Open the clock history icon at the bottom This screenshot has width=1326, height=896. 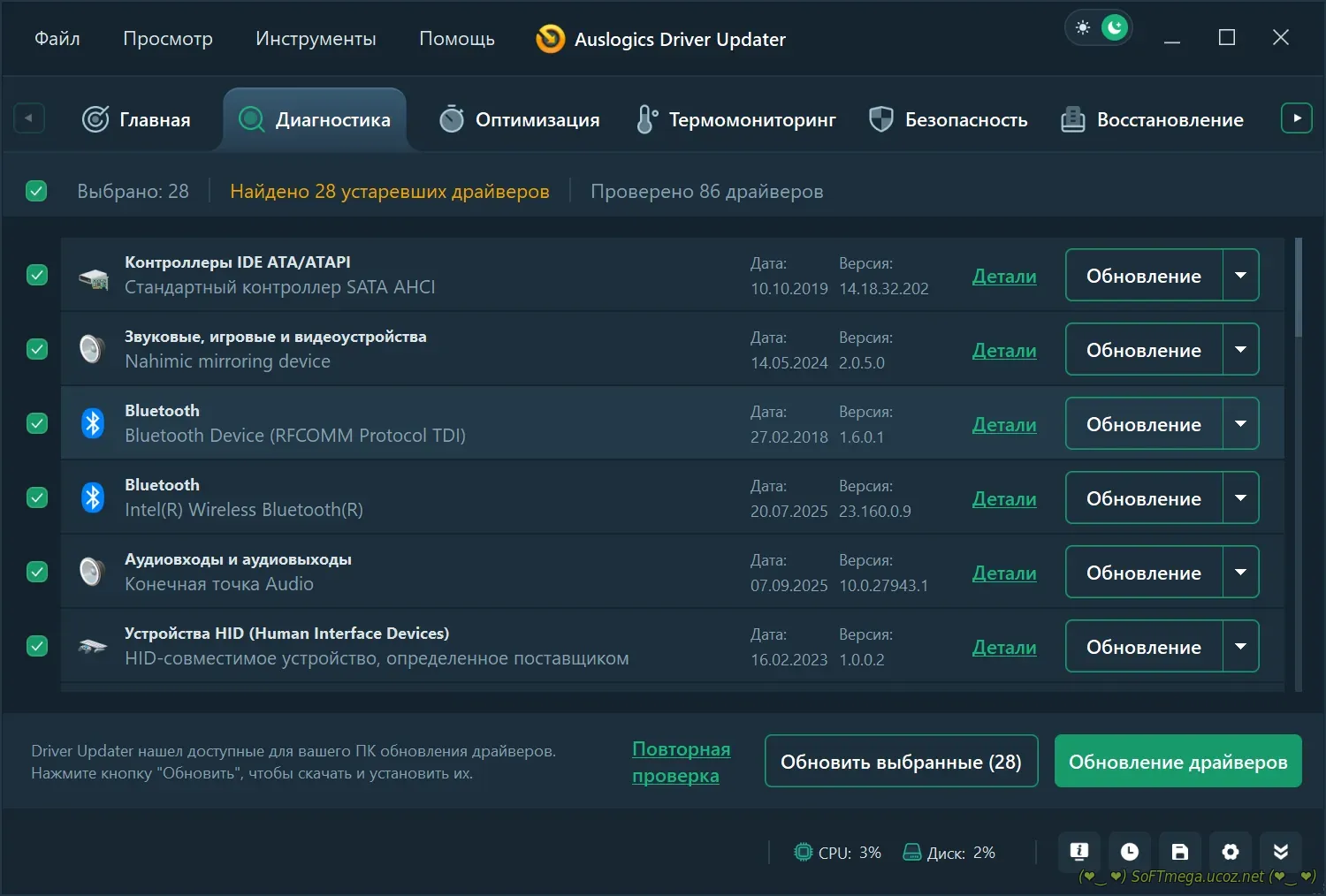pyautogui.click(x=1129, y=852)
